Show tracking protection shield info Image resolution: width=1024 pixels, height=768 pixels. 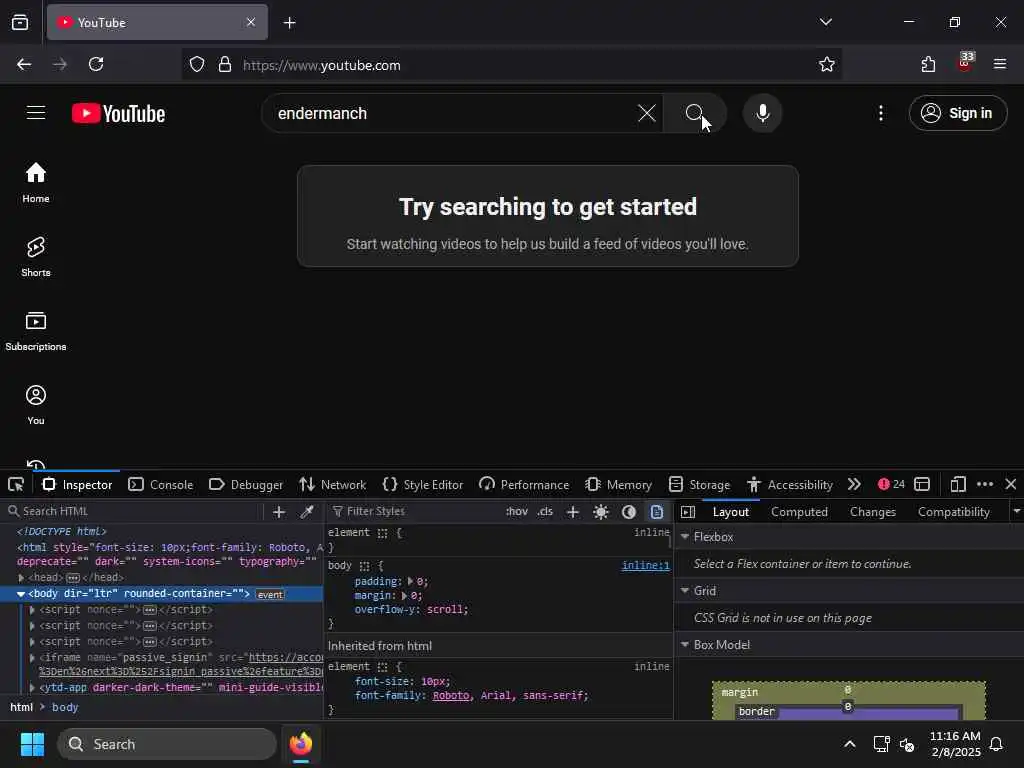(197, 64)
